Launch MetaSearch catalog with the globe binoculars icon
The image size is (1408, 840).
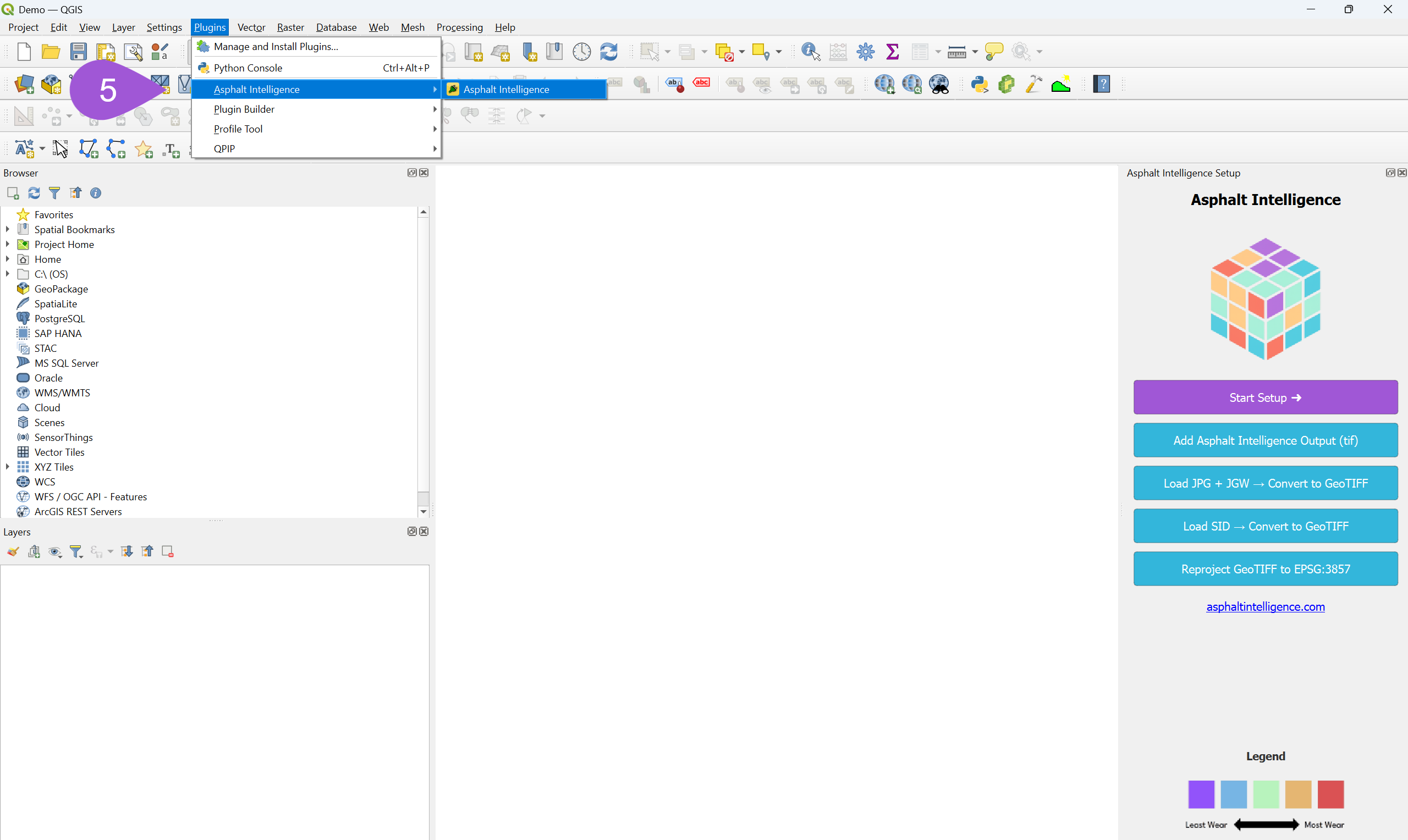click(939, 84)
